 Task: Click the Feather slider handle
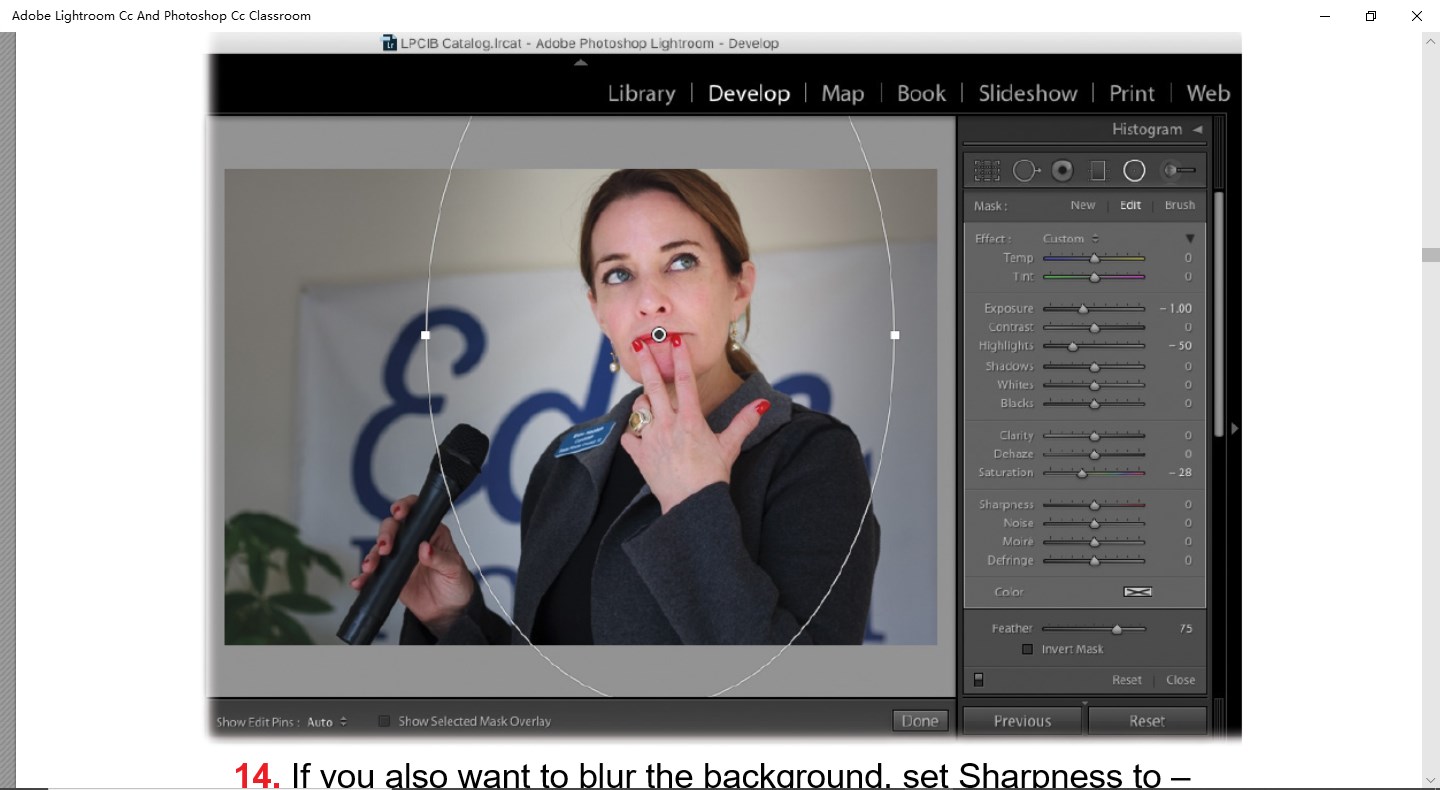tap(1117, 629)
